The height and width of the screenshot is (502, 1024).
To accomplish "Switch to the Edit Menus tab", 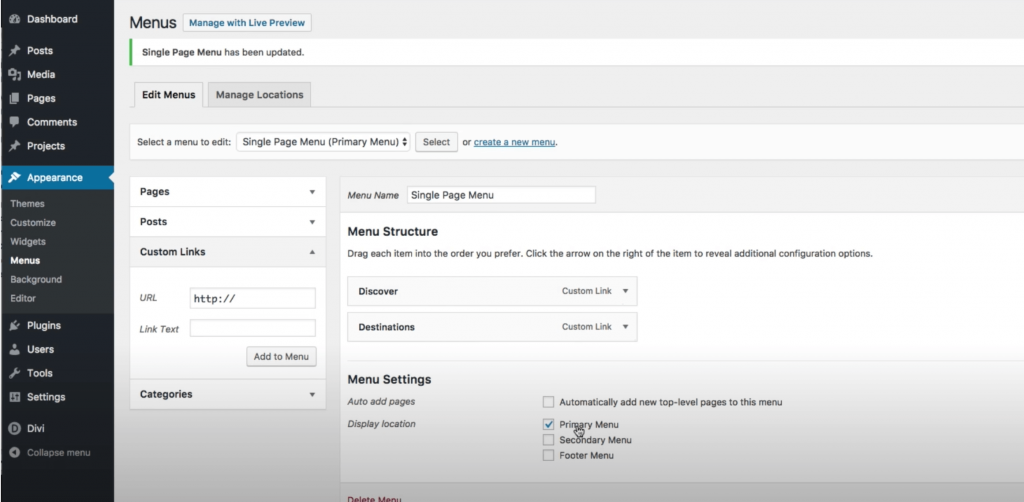I will (x=168, y=95).
